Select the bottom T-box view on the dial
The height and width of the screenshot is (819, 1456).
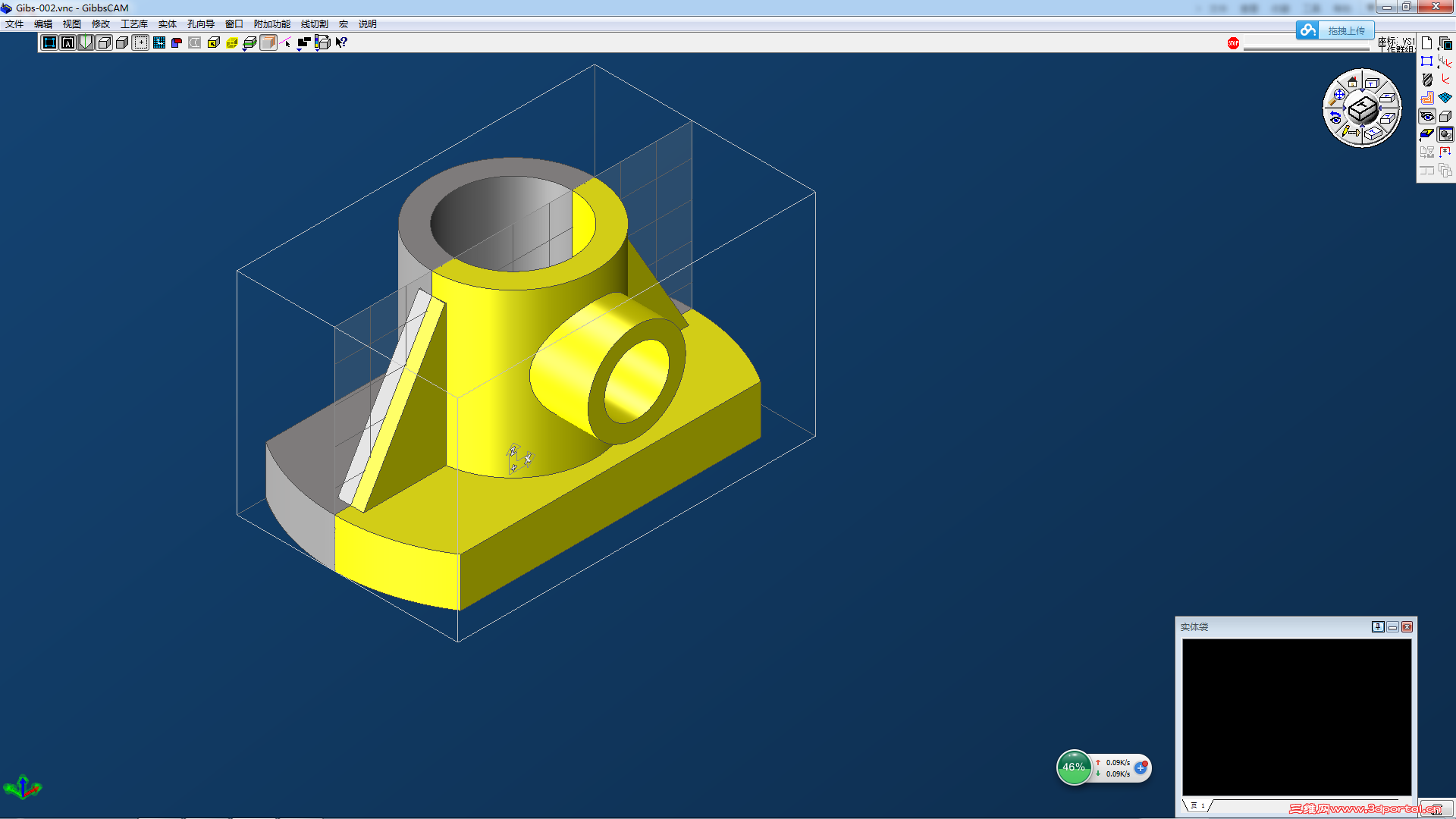pyautogui.click(x=1373, y=134)
